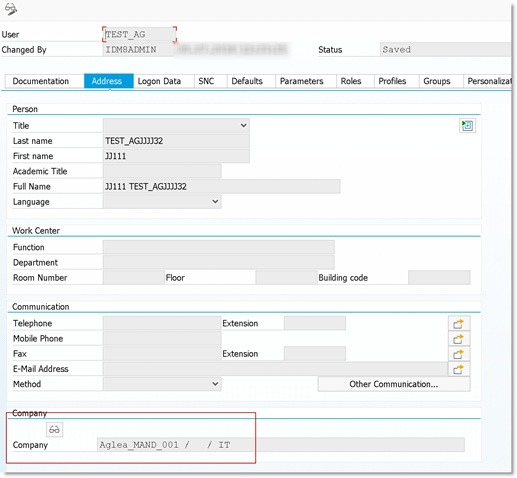Click the Last name input field

176,141
